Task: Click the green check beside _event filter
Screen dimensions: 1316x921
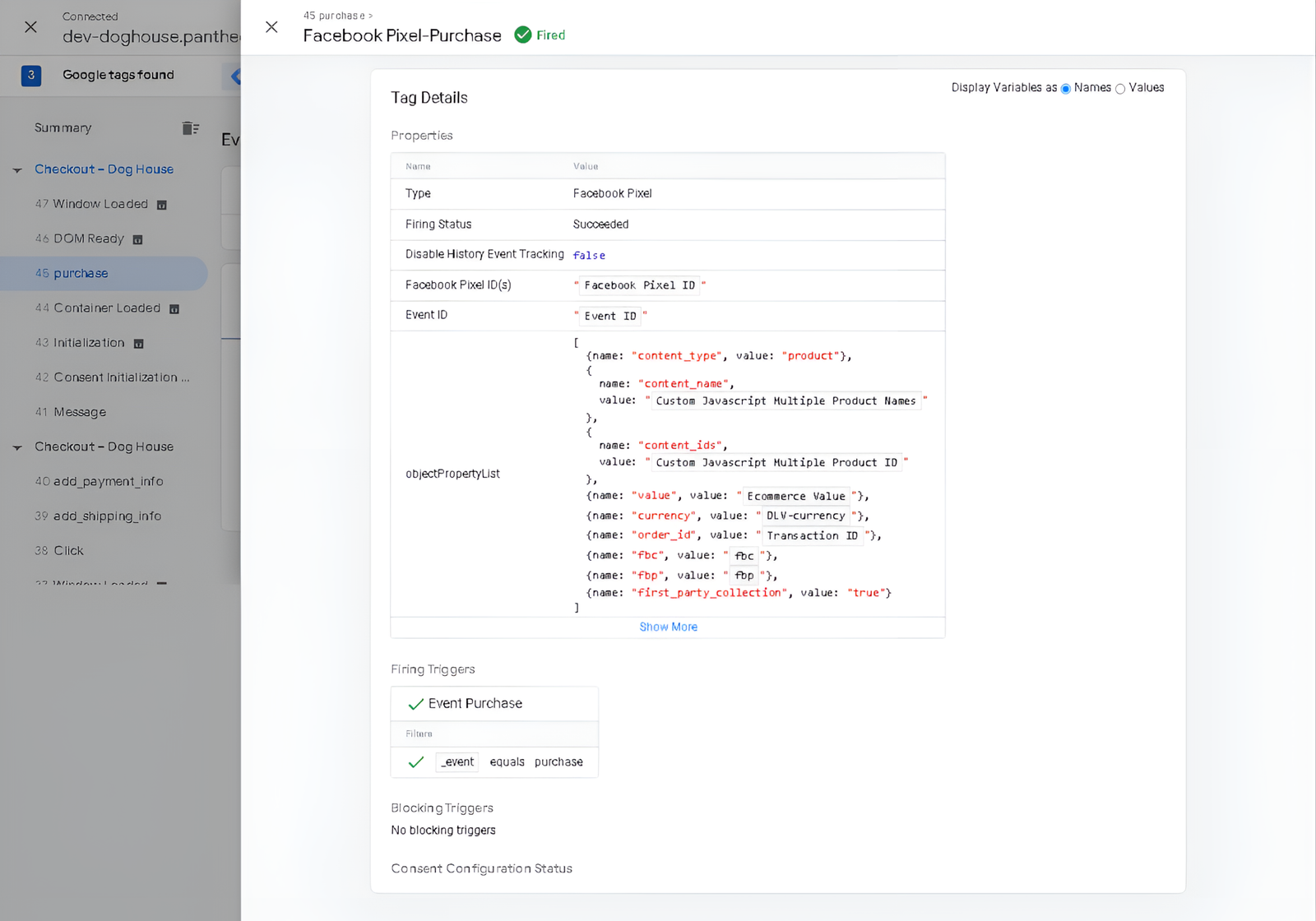Action: click(415, 762)
